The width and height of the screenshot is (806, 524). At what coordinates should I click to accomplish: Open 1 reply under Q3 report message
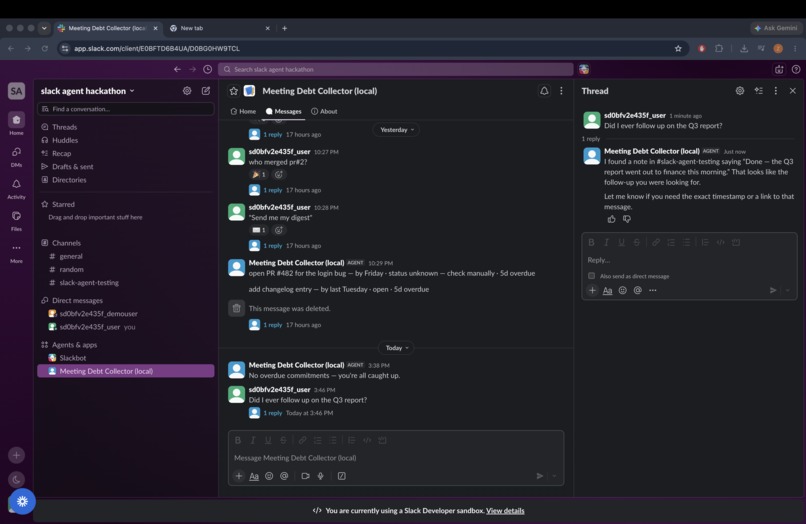[x=272, y=413]
